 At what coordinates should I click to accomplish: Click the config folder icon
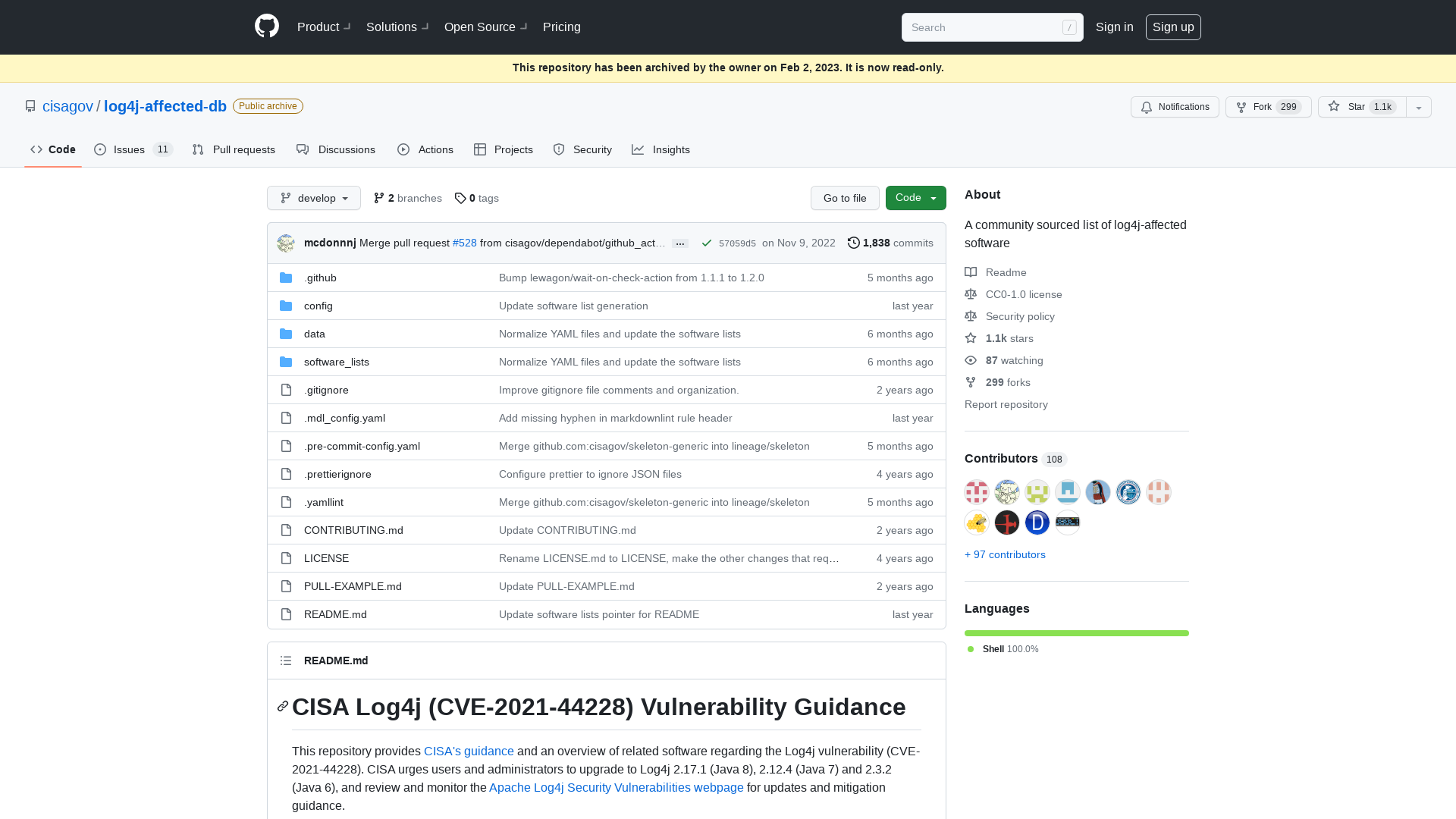point(286,306)
